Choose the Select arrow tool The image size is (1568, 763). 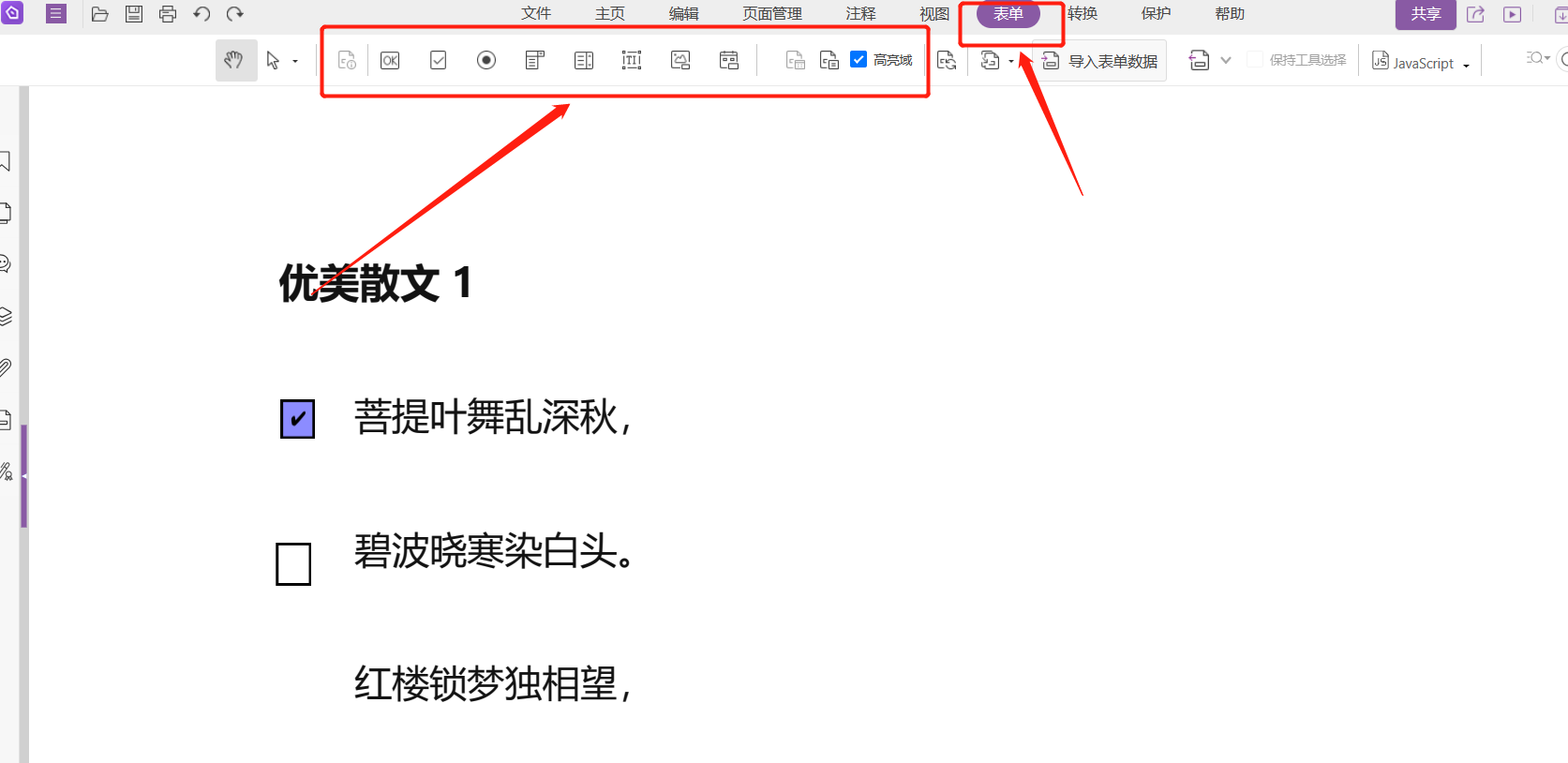click(x=273, y=61)
